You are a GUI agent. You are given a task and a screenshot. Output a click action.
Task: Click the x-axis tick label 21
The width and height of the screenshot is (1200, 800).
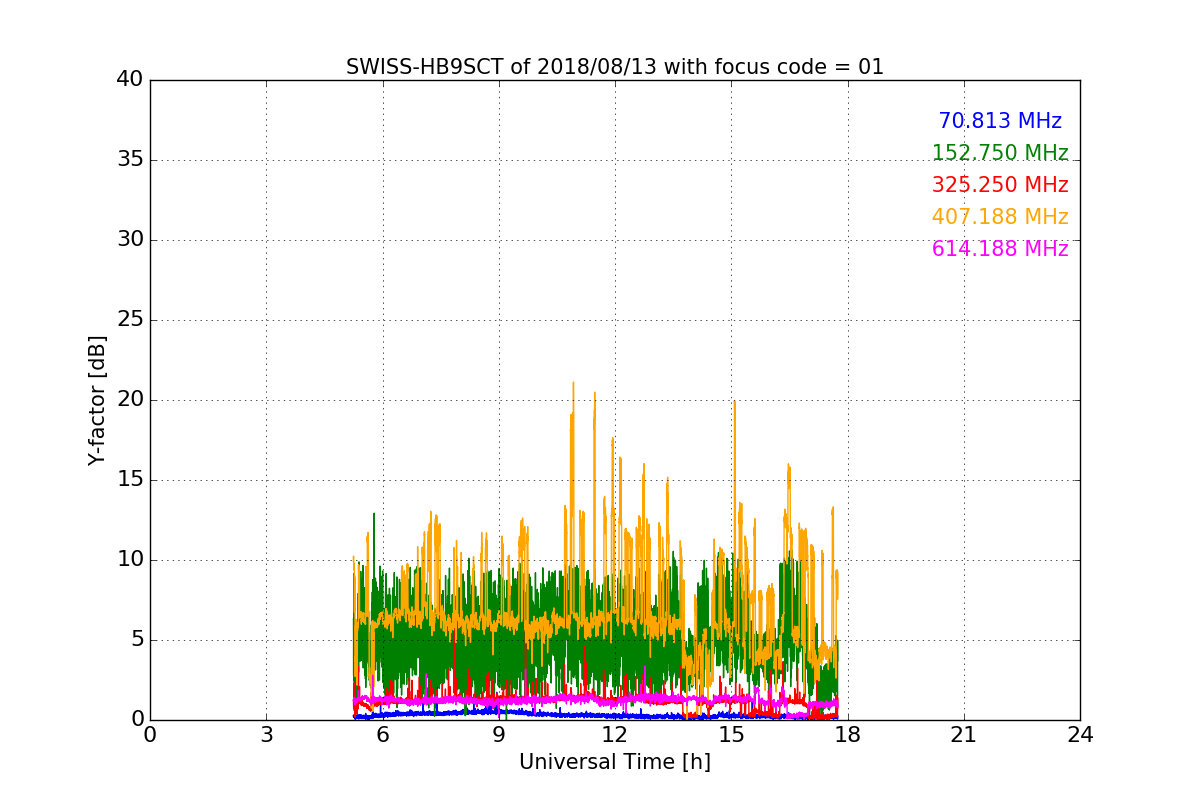point(964,735)
